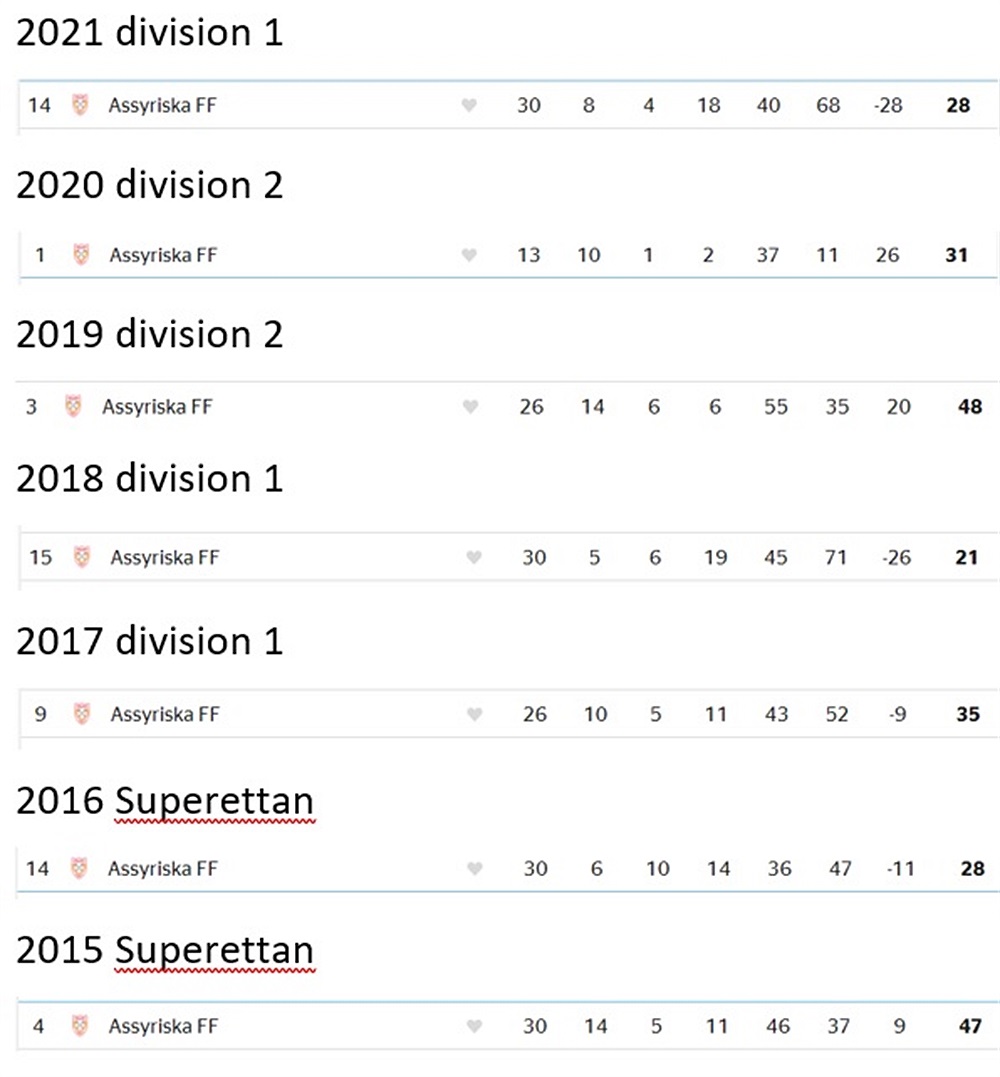Click Assyriska FF club crest in 2017 row

point(82,714)
